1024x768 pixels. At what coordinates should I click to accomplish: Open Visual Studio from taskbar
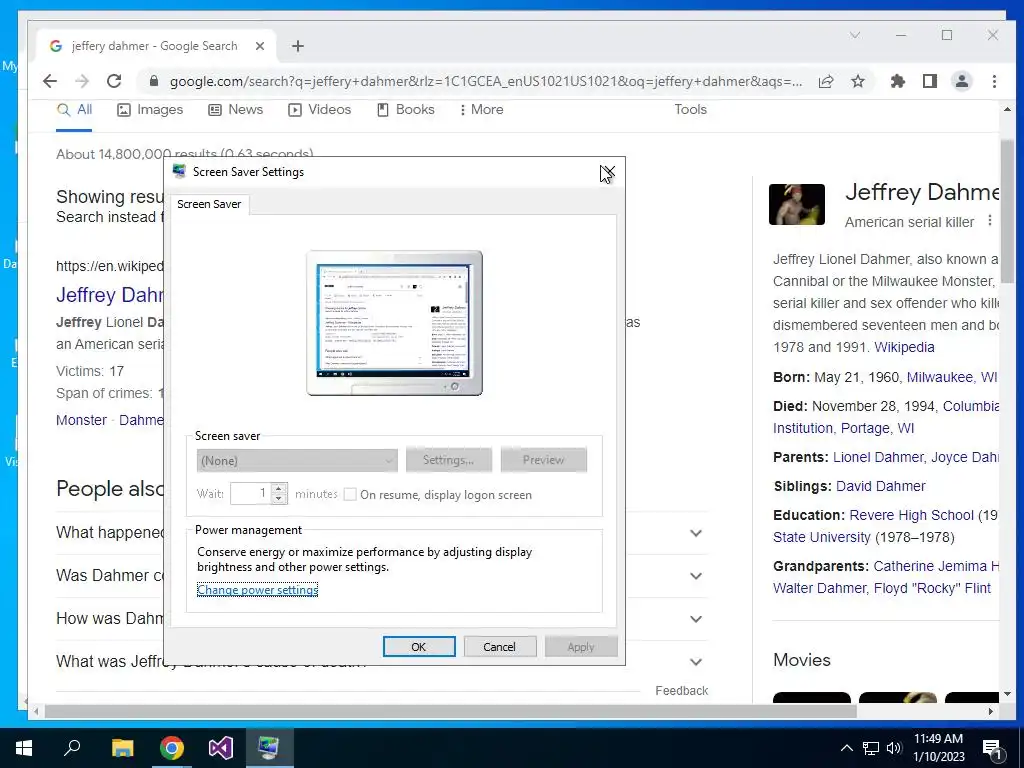(x=221, y=748)
